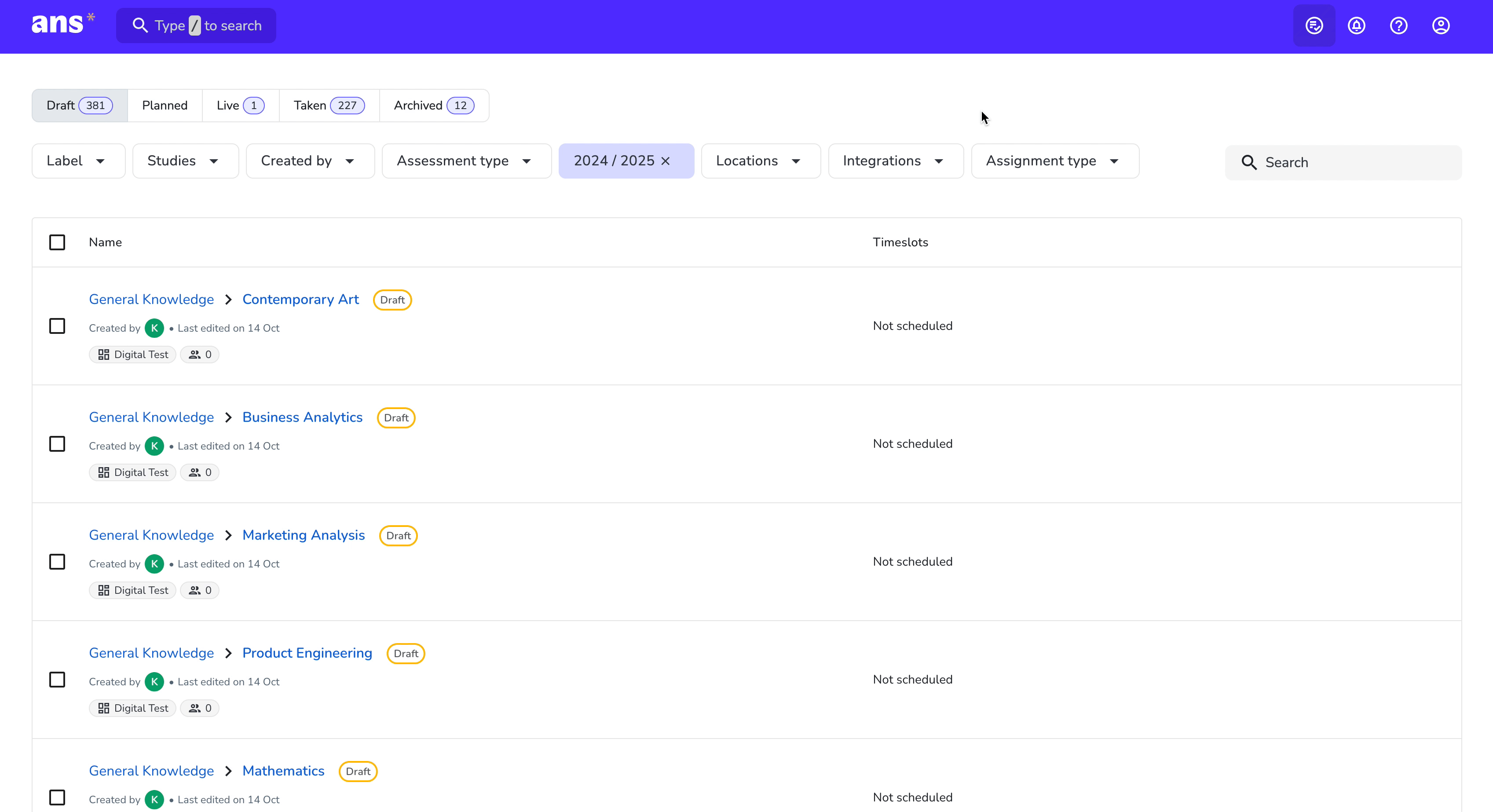Open General Knowledge link in Mathematics row
1493x812 pixels.
[151, 771]
